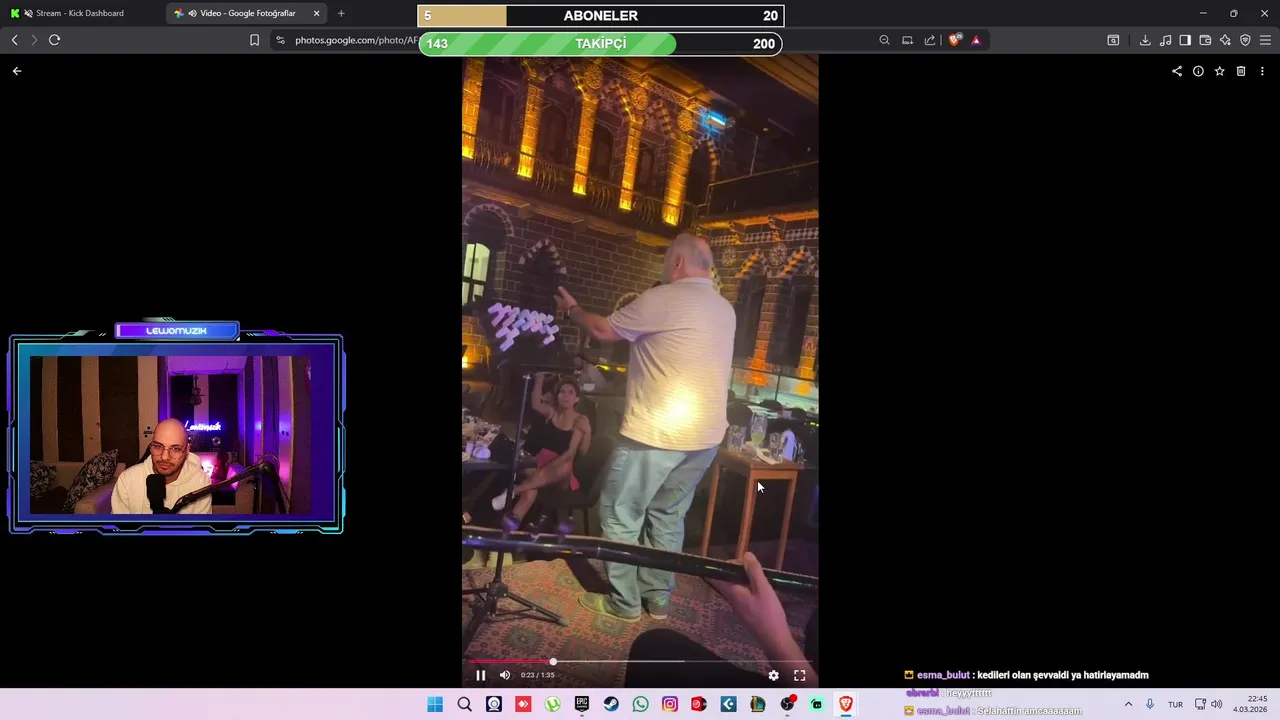The image size is (1280, 720).
Task: Change TUR keyboard language
Action: pos(1175,704)
